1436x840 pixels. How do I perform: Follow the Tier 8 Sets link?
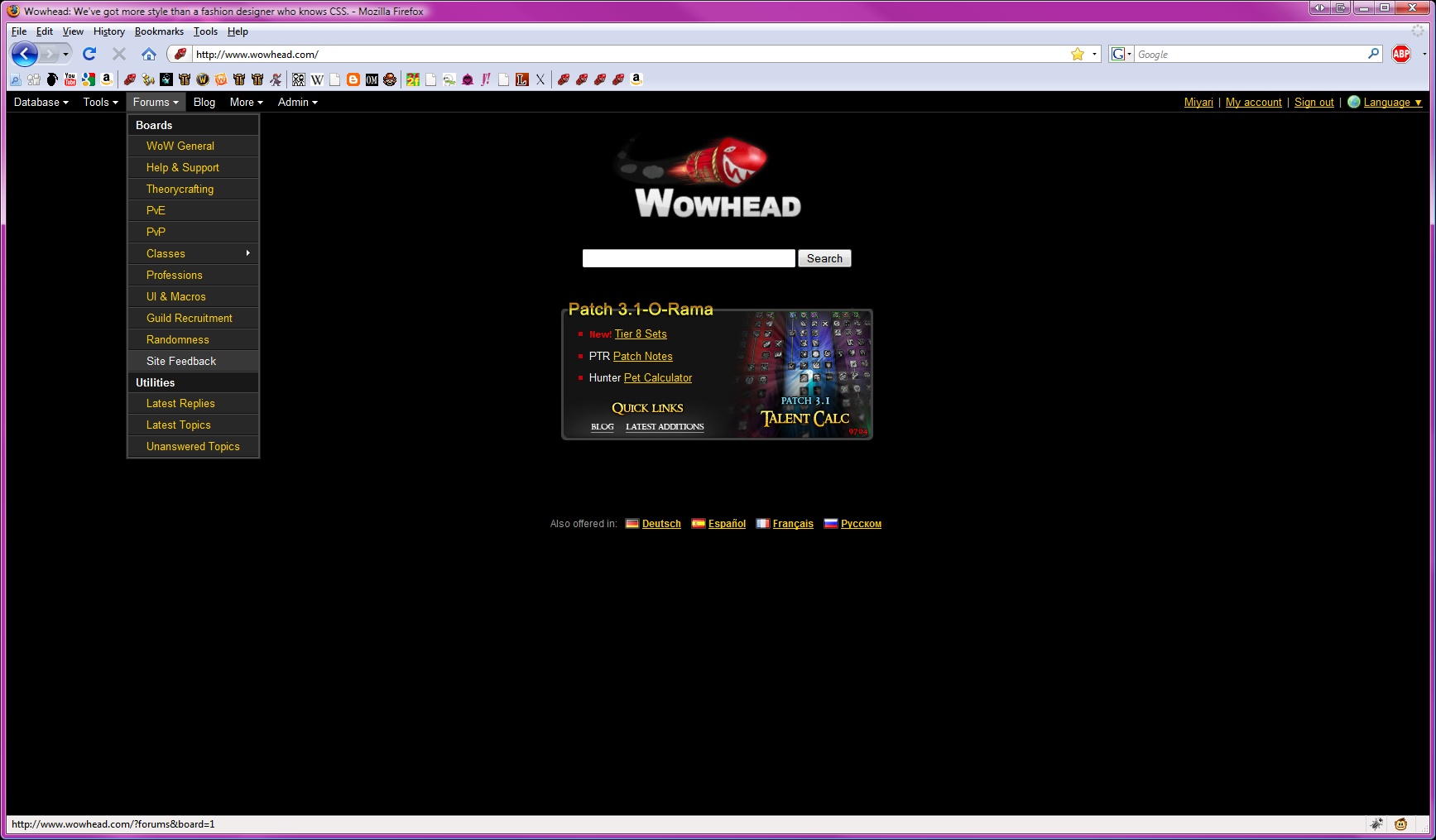coord(641,334)
